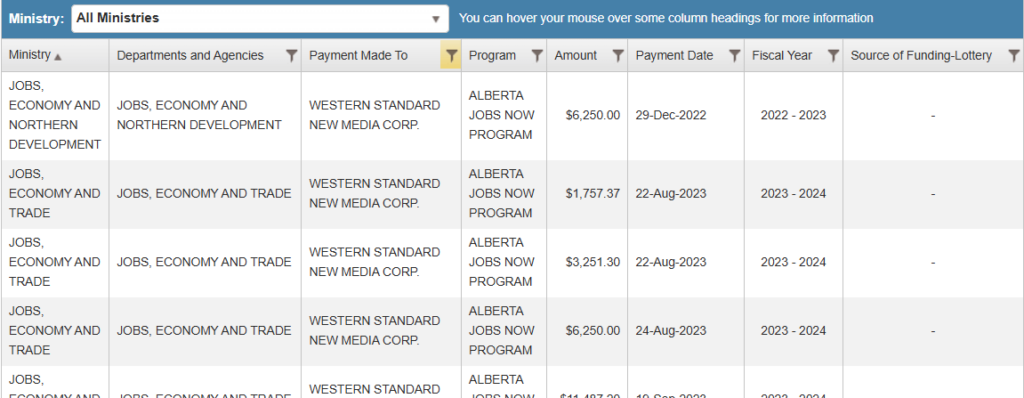Select the $6,250.00 amount dated 29-Dec-2022
The height and width of the screenshot is (398, 1024).
(593, 116)
